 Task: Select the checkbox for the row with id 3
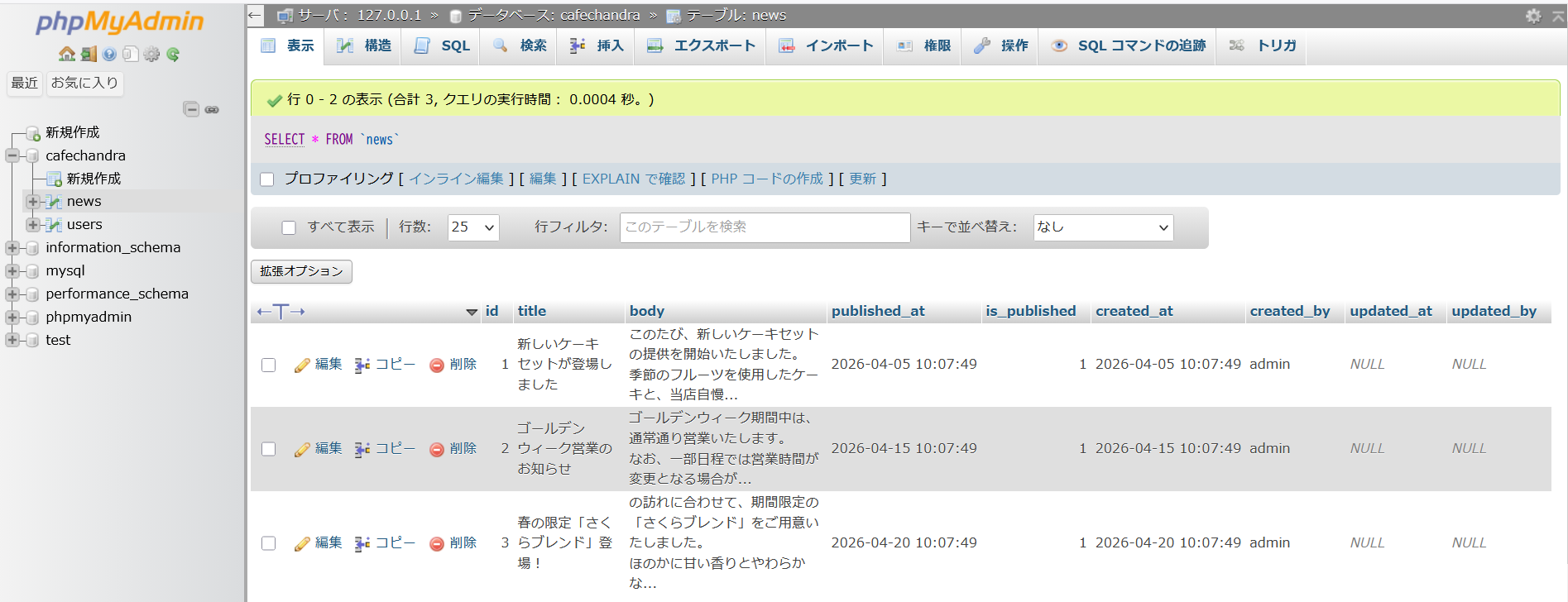tap(268, 543)
